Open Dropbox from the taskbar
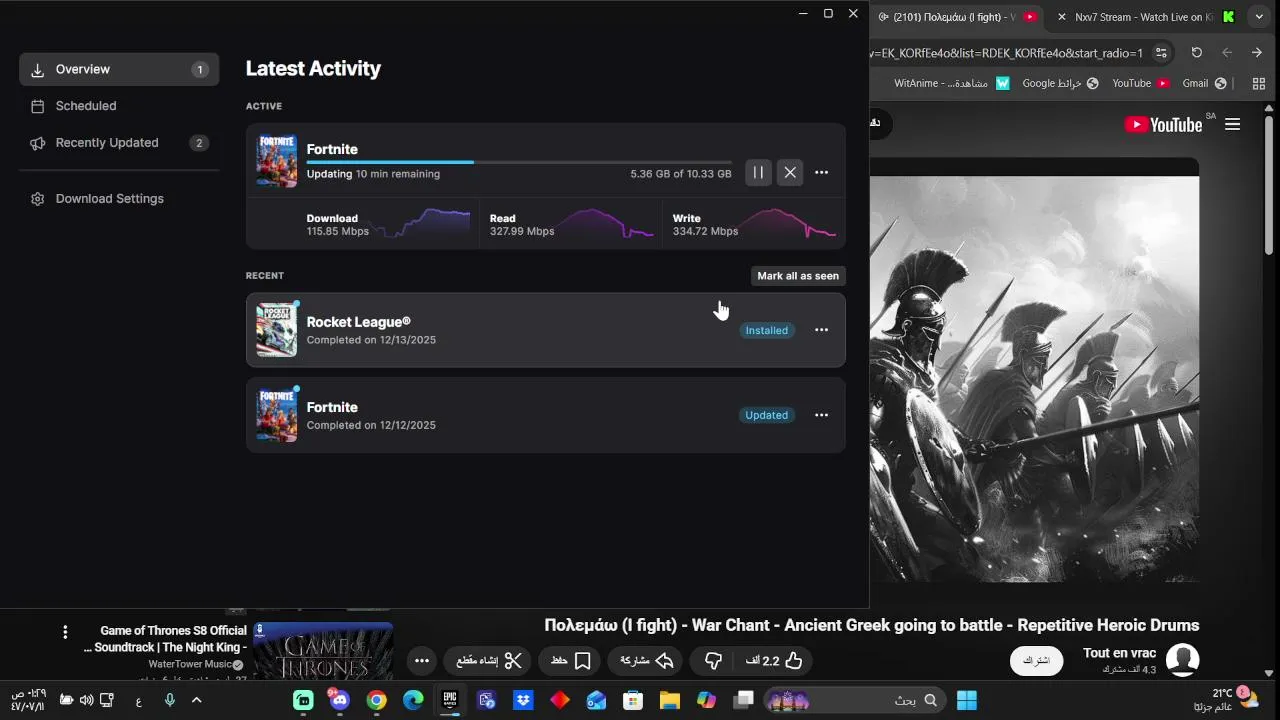 [523, 700]
